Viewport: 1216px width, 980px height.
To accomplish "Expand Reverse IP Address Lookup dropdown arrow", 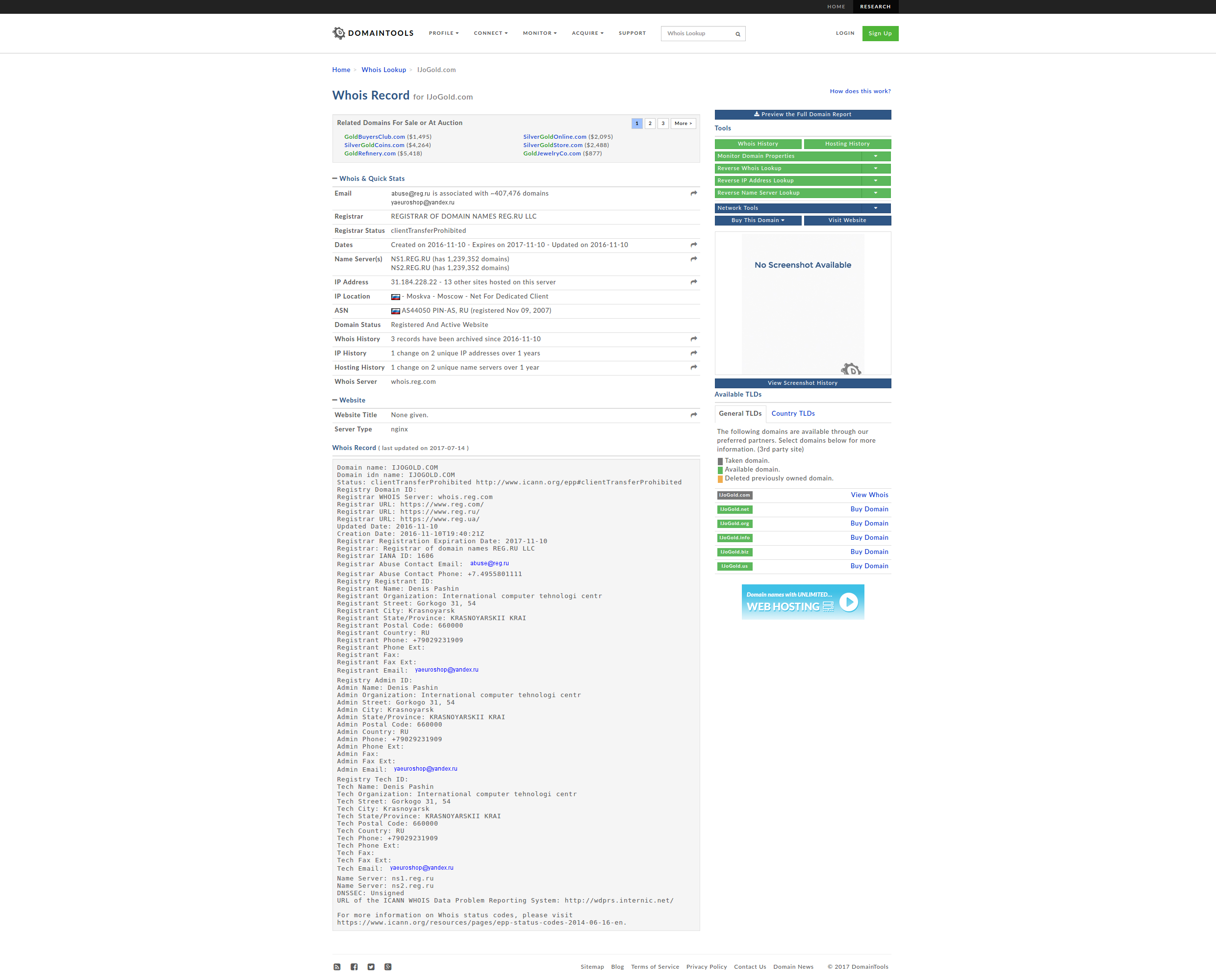I will [x=876, y=180].
